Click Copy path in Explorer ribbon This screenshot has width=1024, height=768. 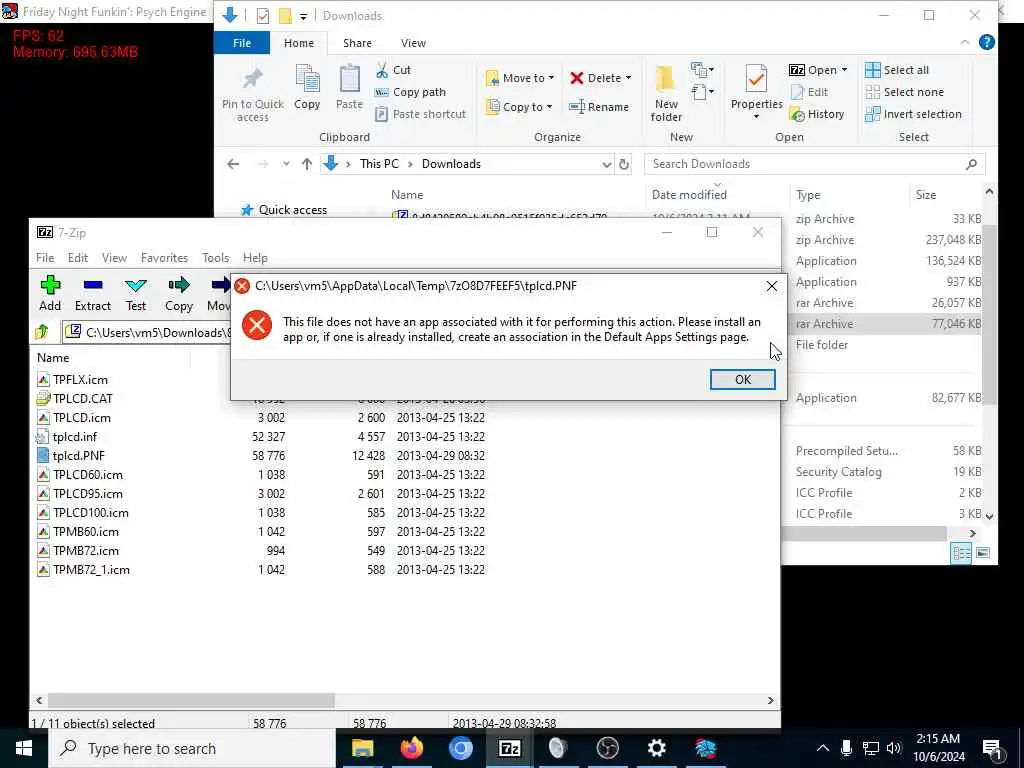coord(411,92)
